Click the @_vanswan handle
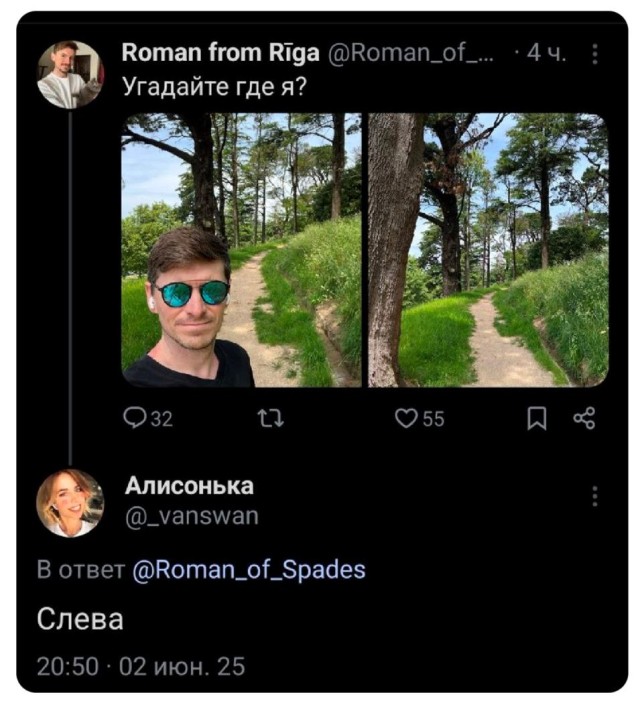The image size is (640, 709). pyautogui.click(x=192, y=516)
